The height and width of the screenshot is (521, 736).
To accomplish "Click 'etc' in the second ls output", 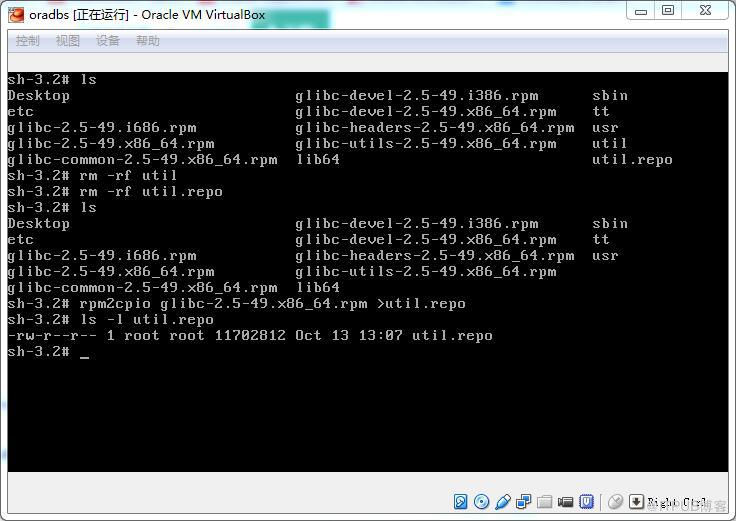I will (x=21, y=239).
